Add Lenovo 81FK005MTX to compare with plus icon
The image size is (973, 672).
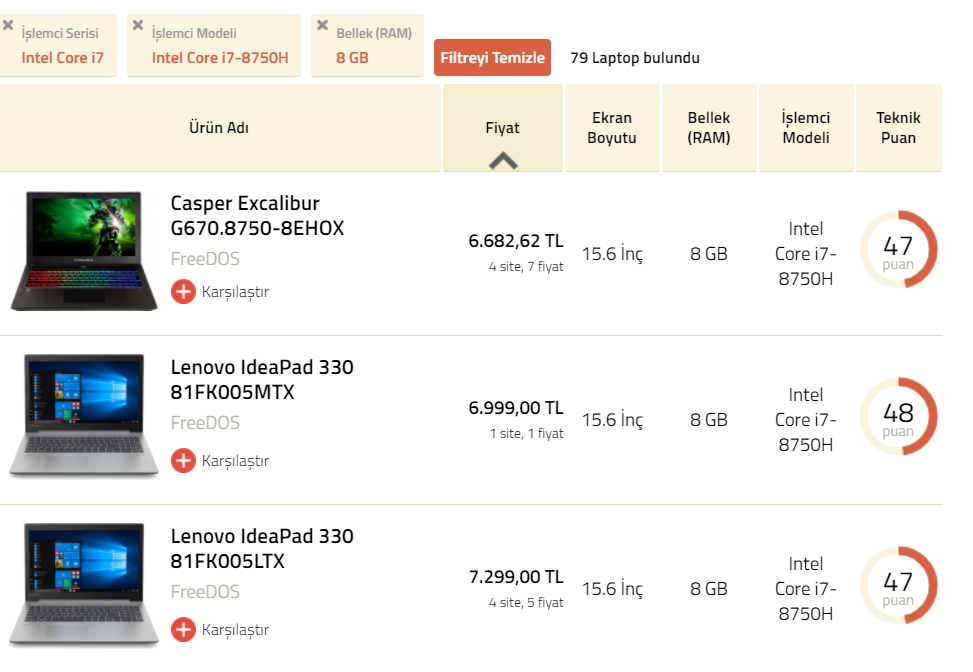183,460
